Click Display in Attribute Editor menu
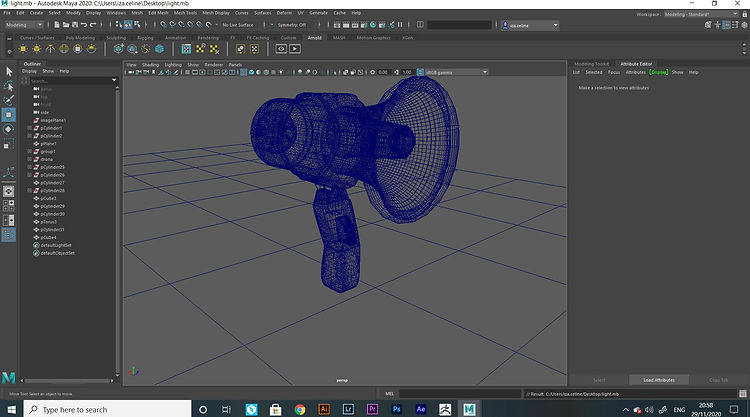 (659, 72)
